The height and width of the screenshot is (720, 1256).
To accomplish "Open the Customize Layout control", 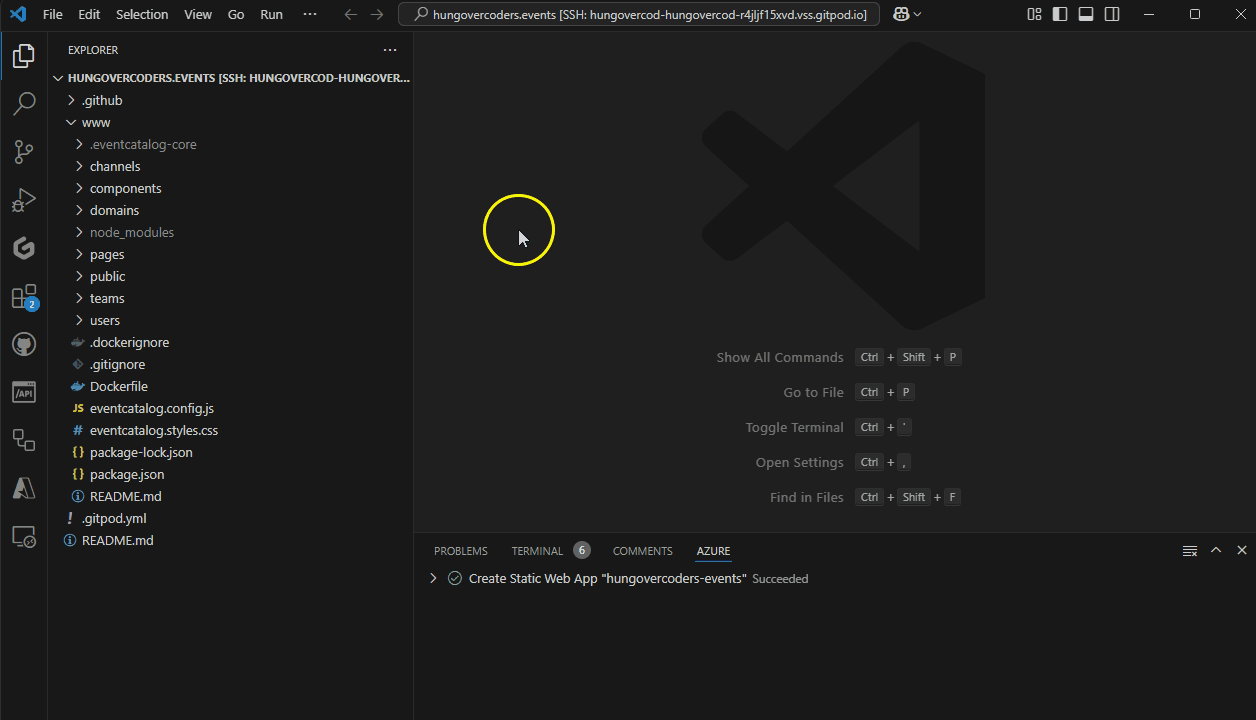I will 1034,14.
